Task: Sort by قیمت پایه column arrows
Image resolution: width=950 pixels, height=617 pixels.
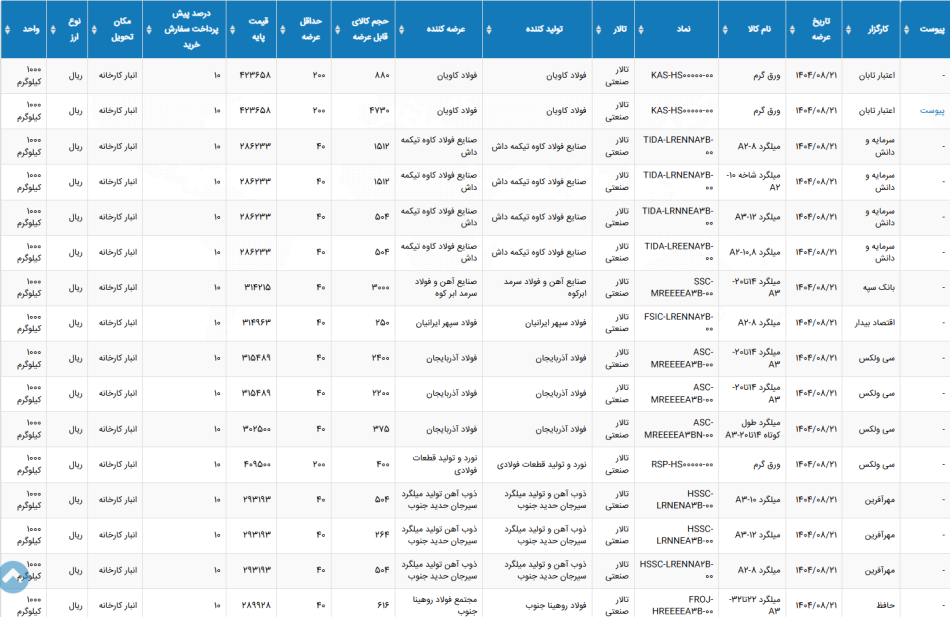Action: [233, 29]
